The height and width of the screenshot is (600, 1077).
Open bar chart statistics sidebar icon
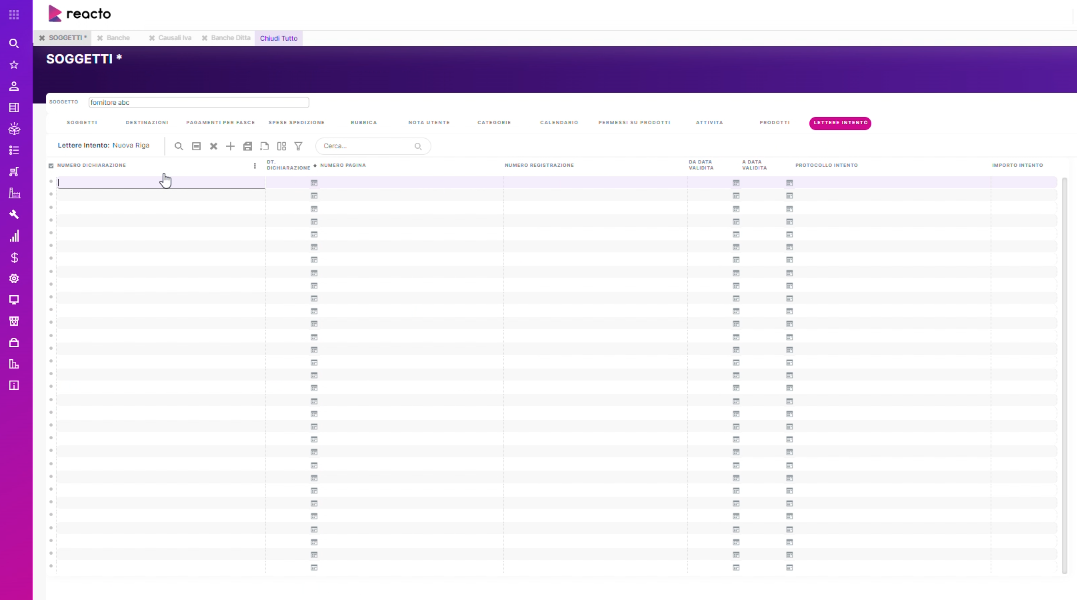pyautogui.click(x=14, y=236)
